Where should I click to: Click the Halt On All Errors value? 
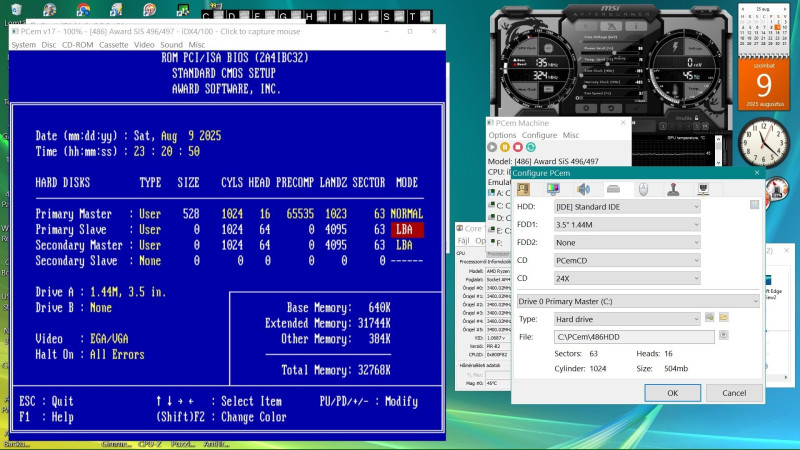pyautogui.click(x=117, y=355)
